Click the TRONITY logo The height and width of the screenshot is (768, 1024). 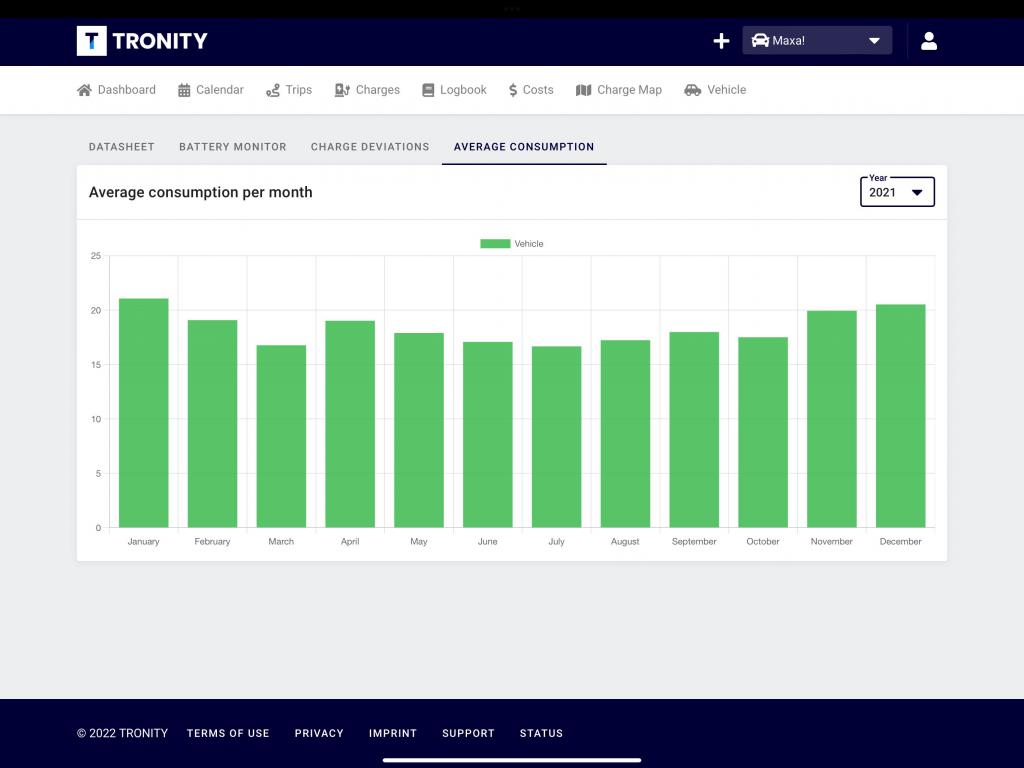pyautogui.click(x=142, y=40)
